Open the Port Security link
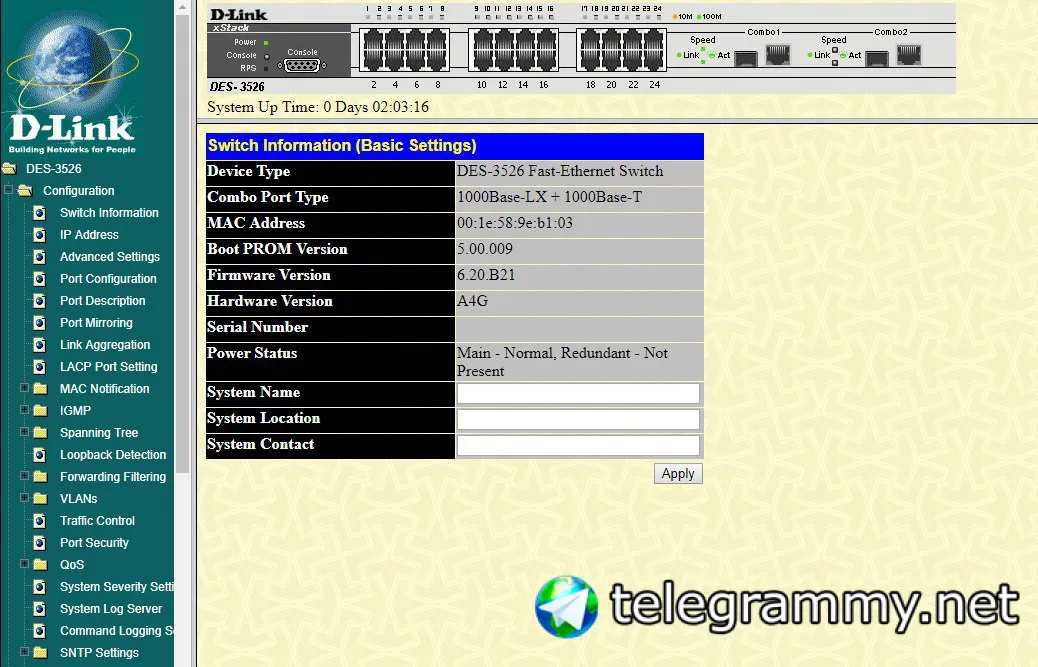 (94, 543)
